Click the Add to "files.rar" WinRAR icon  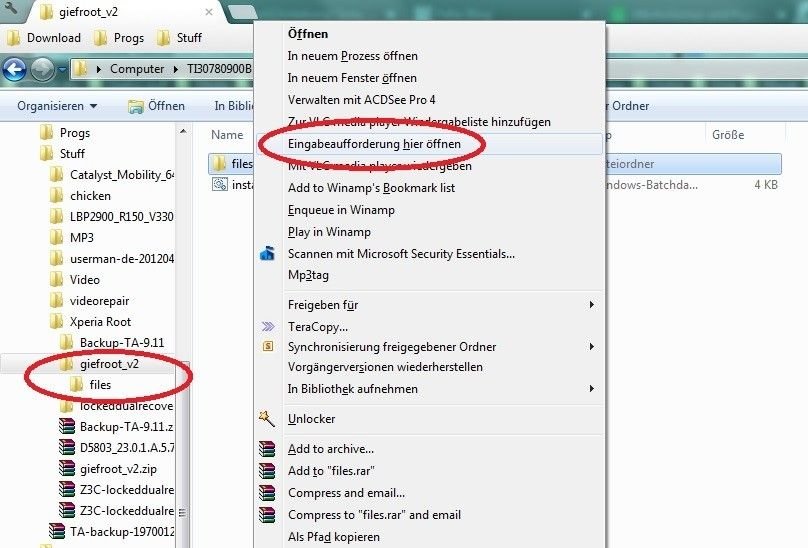coord(267,471)
